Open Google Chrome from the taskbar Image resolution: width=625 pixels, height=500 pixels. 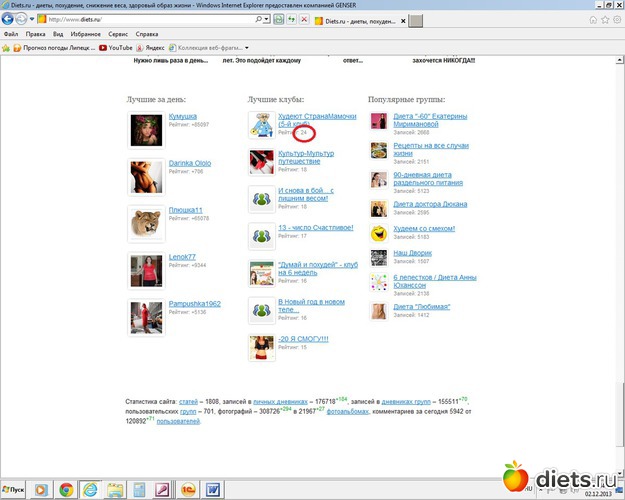click(65, 489)
